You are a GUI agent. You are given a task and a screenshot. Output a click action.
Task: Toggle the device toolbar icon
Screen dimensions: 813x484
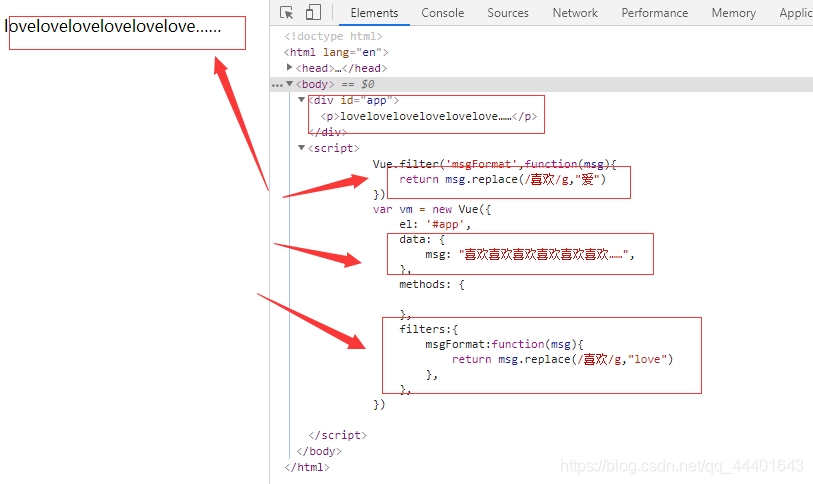(313, 12)
